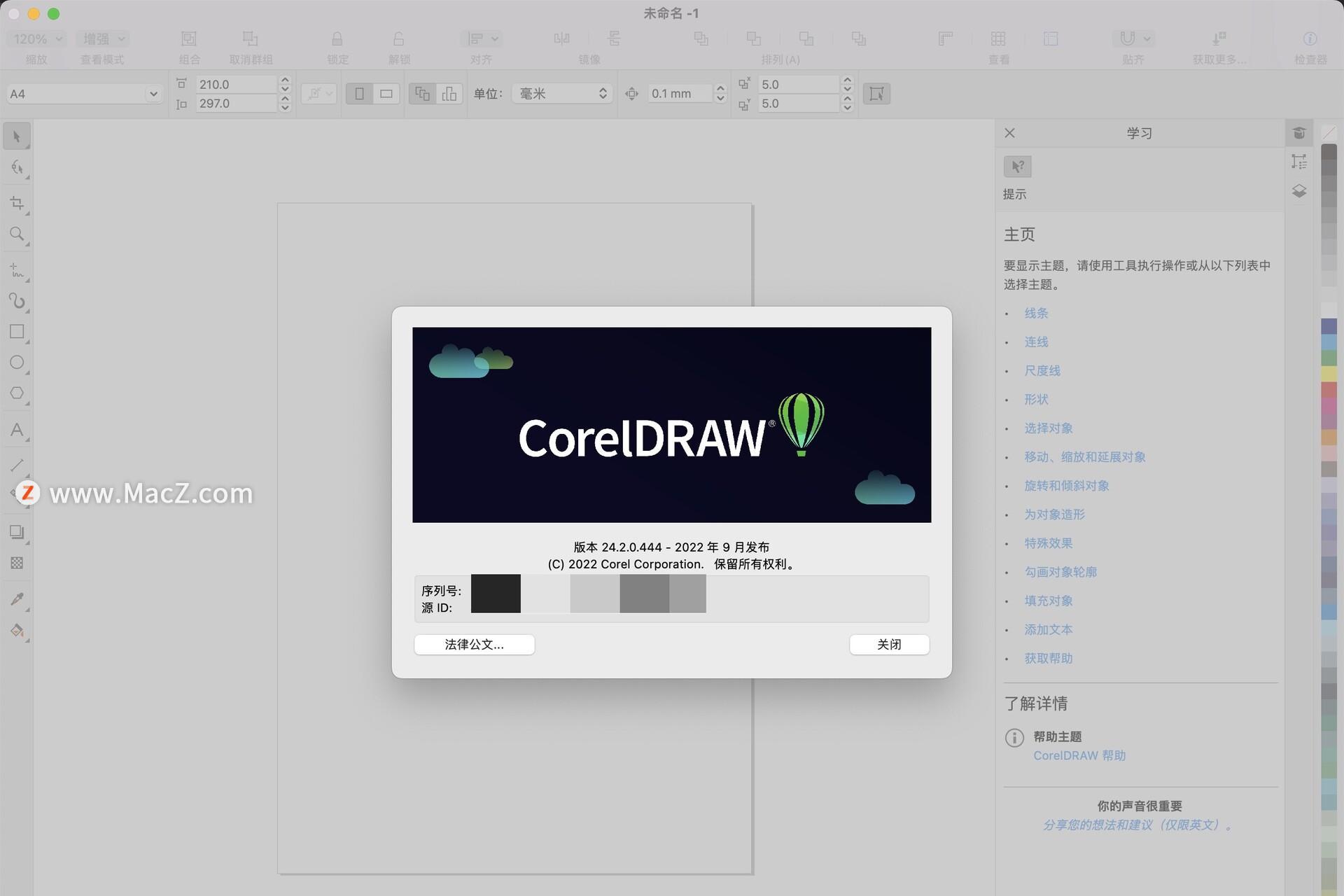Open the Lines help topic link
The width and height of the screenshot is (1344, 896).
coord(1037,314)
